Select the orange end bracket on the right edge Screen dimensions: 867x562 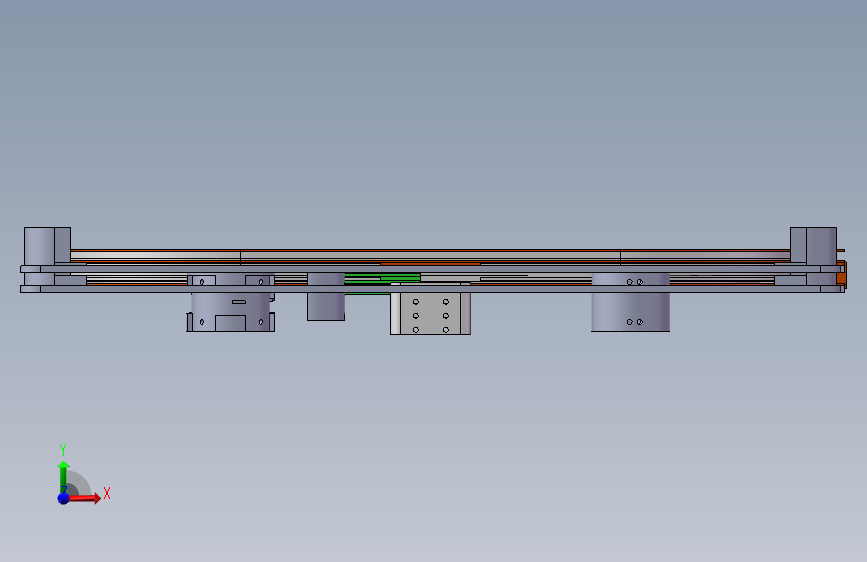click(842, 274)
